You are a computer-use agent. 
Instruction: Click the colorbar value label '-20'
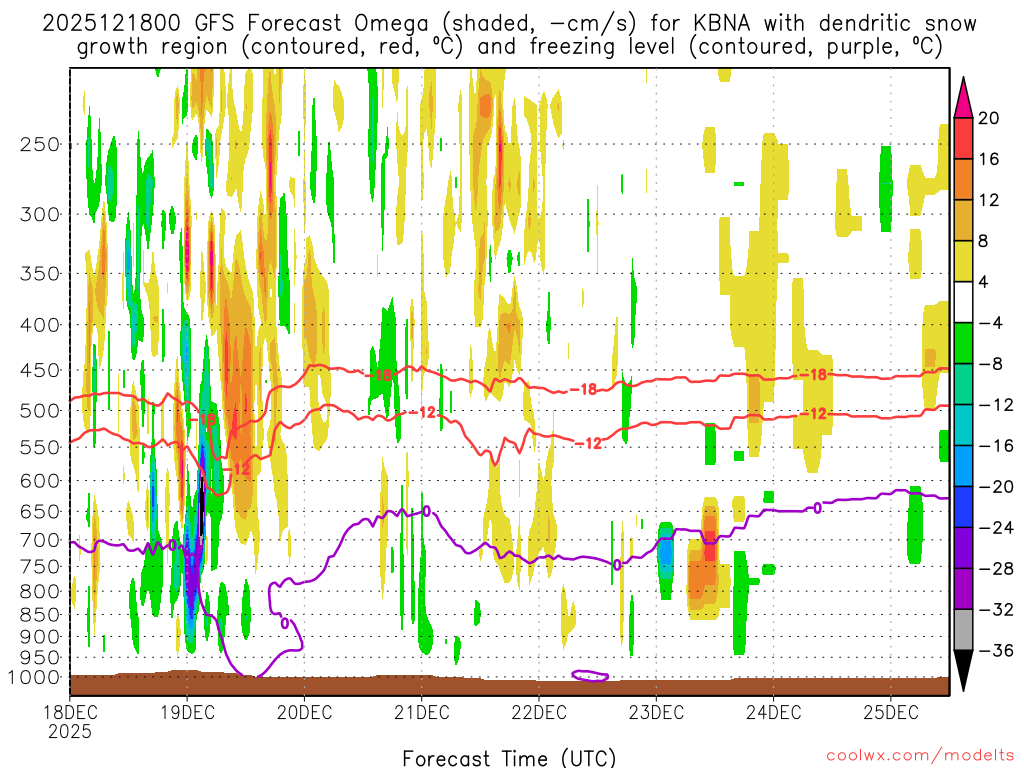pyautogui.click(x=996, y=487)
